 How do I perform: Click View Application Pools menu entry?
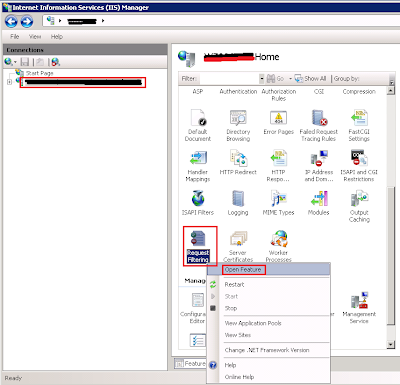(253, 323)
